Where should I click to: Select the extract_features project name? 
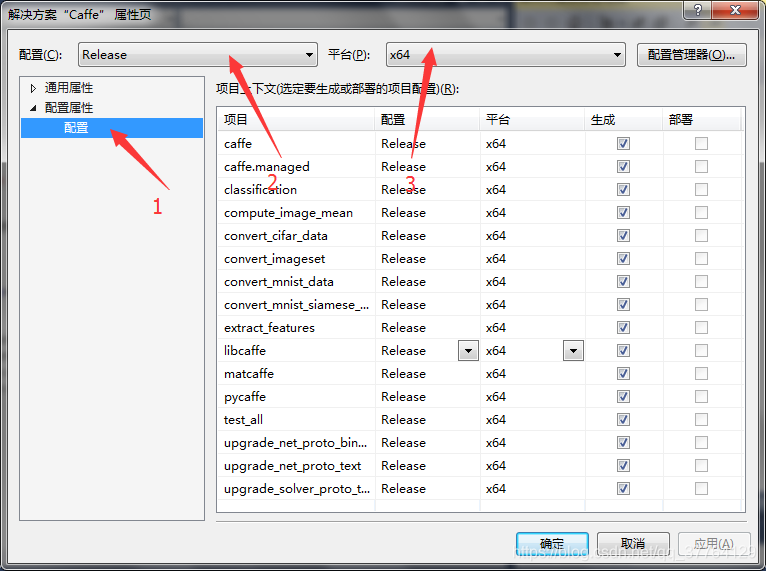click(269, 328)
